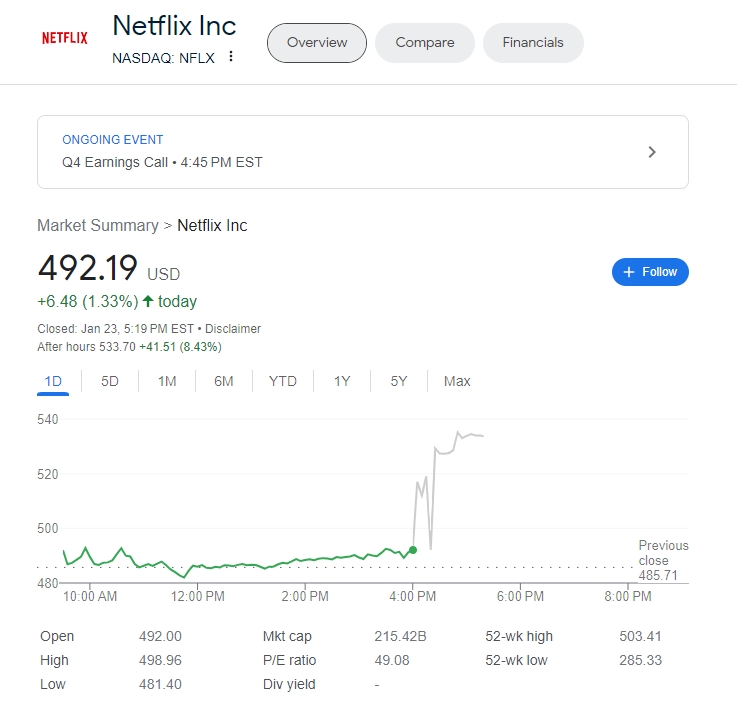Select the Overview tab

click(x=317, y=43)
